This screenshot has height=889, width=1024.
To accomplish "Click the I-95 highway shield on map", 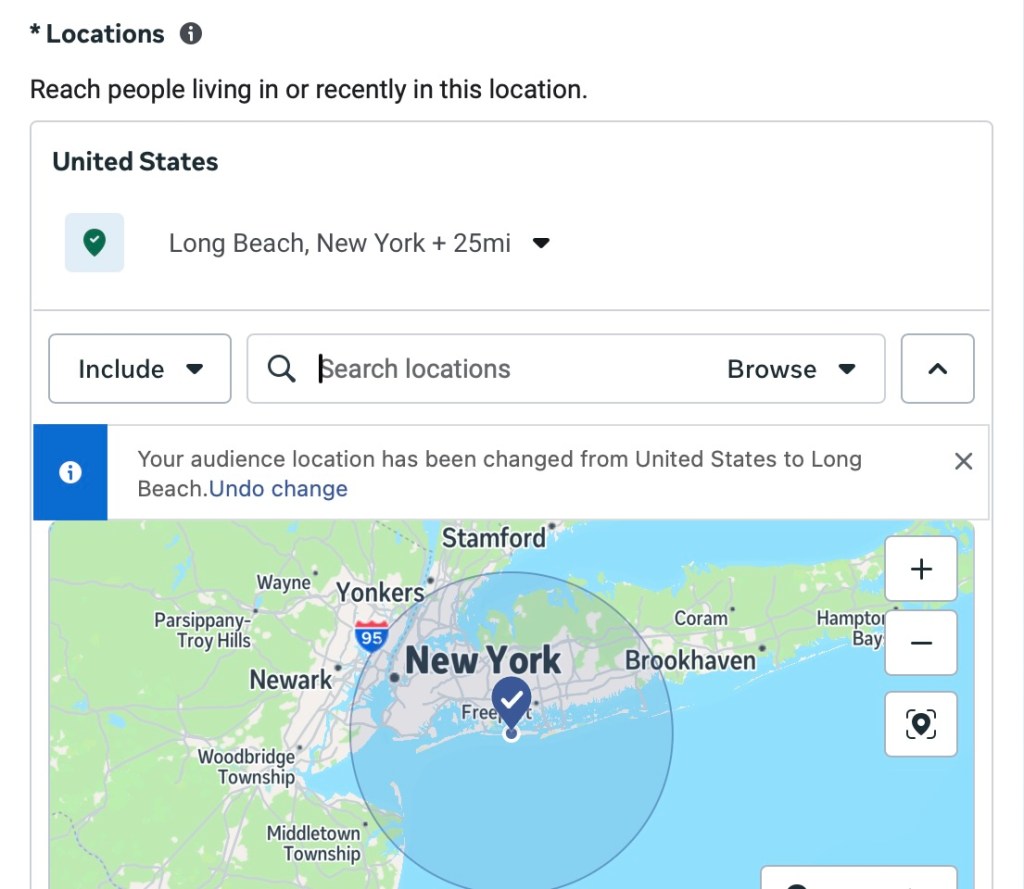I will click(372, 636).
